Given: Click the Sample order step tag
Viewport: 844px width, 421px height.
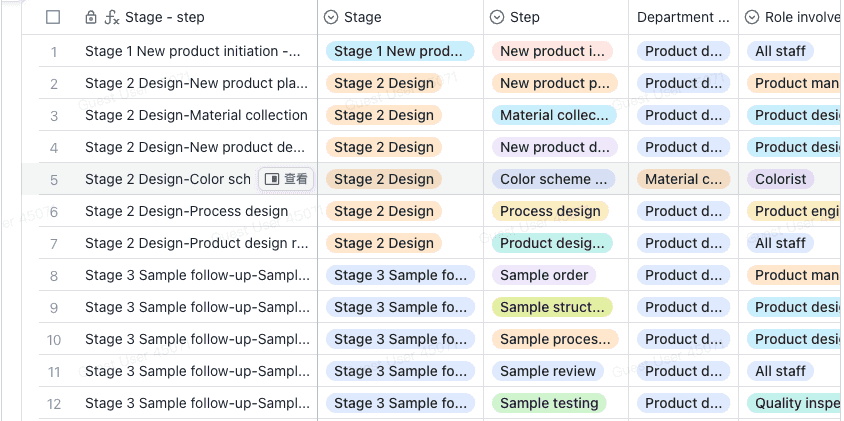Looking at the screenshot, I should [x=544, y=275].
